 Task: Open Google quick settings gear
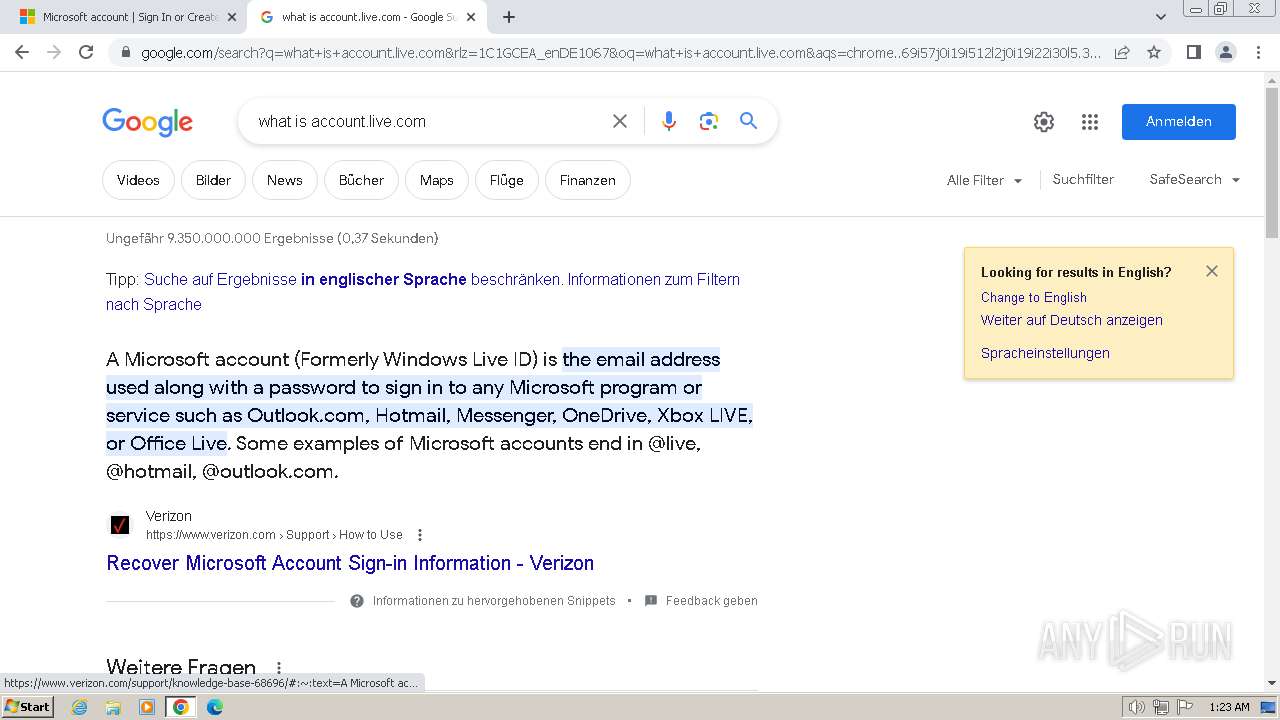[x=1044, y=122]
